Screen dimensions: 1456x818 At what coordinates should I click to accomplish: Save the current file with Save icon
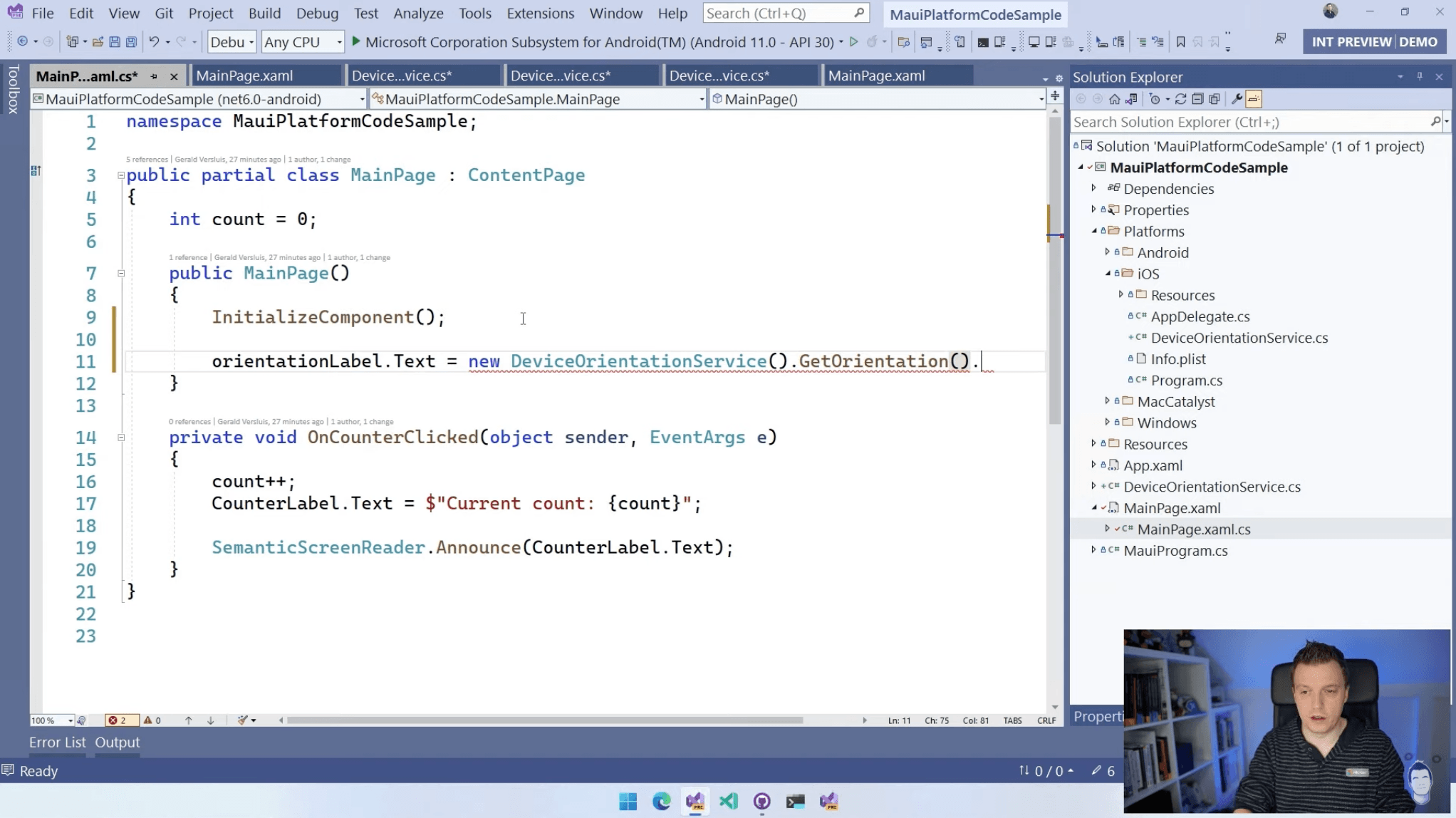tap(115, 42)
